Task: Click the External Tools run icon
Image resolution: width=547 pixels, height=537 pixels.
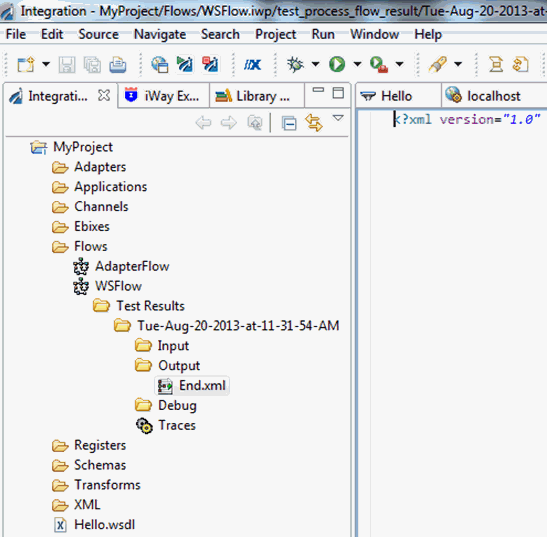Action: tap(379, 65)
